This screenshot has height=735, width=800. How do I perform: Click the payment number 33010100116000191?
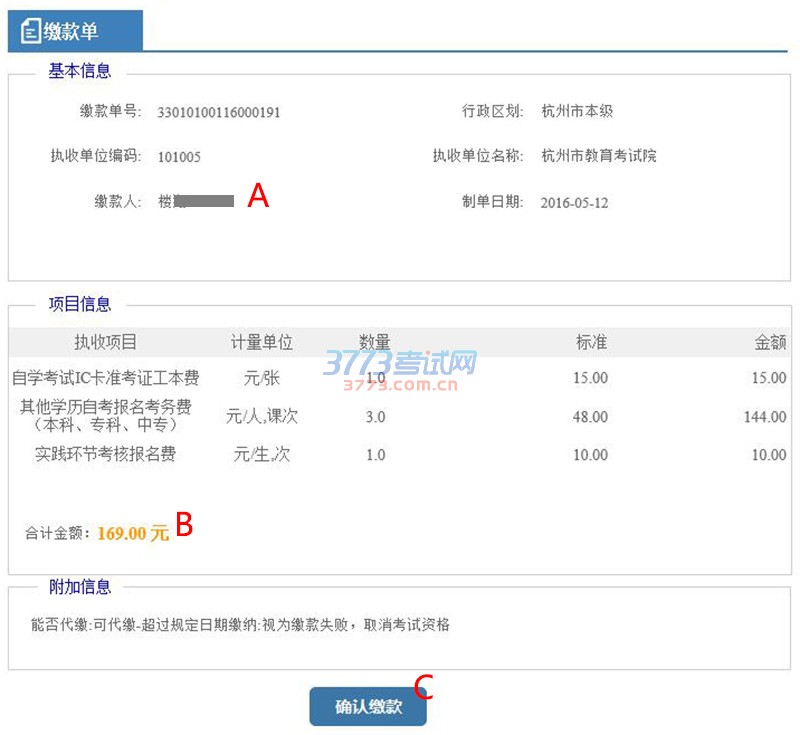[x=219, y=112]
